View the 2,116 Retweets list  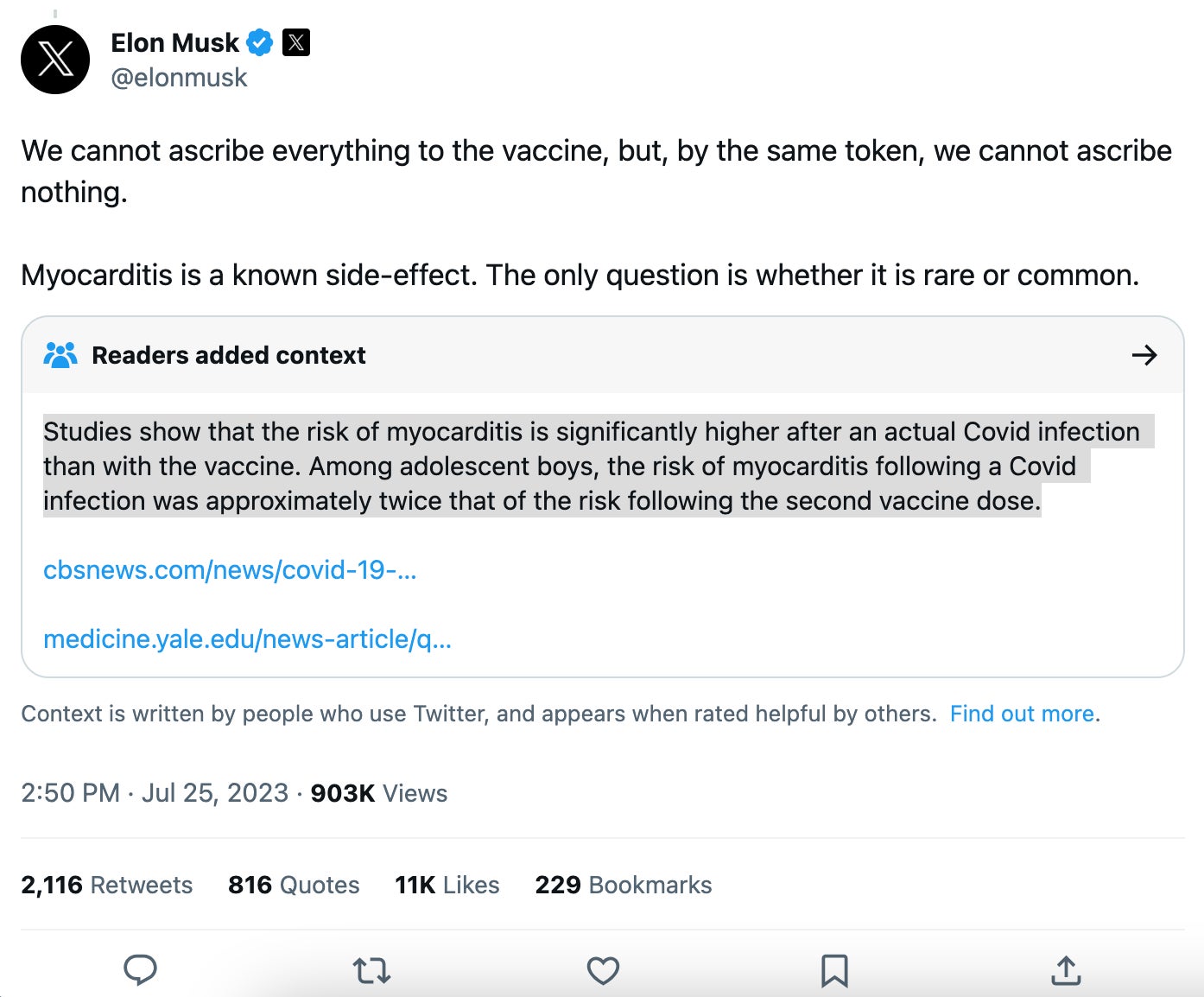[x=106, y=884]
